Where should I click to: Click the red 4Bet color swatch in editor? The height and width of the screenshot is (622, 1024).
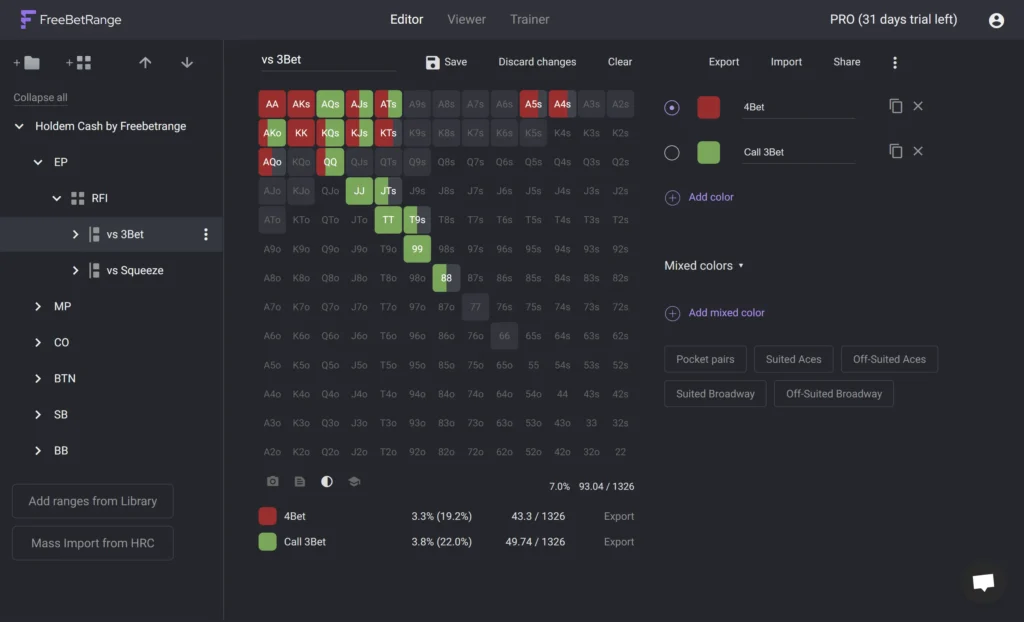[x=709, y=107]
